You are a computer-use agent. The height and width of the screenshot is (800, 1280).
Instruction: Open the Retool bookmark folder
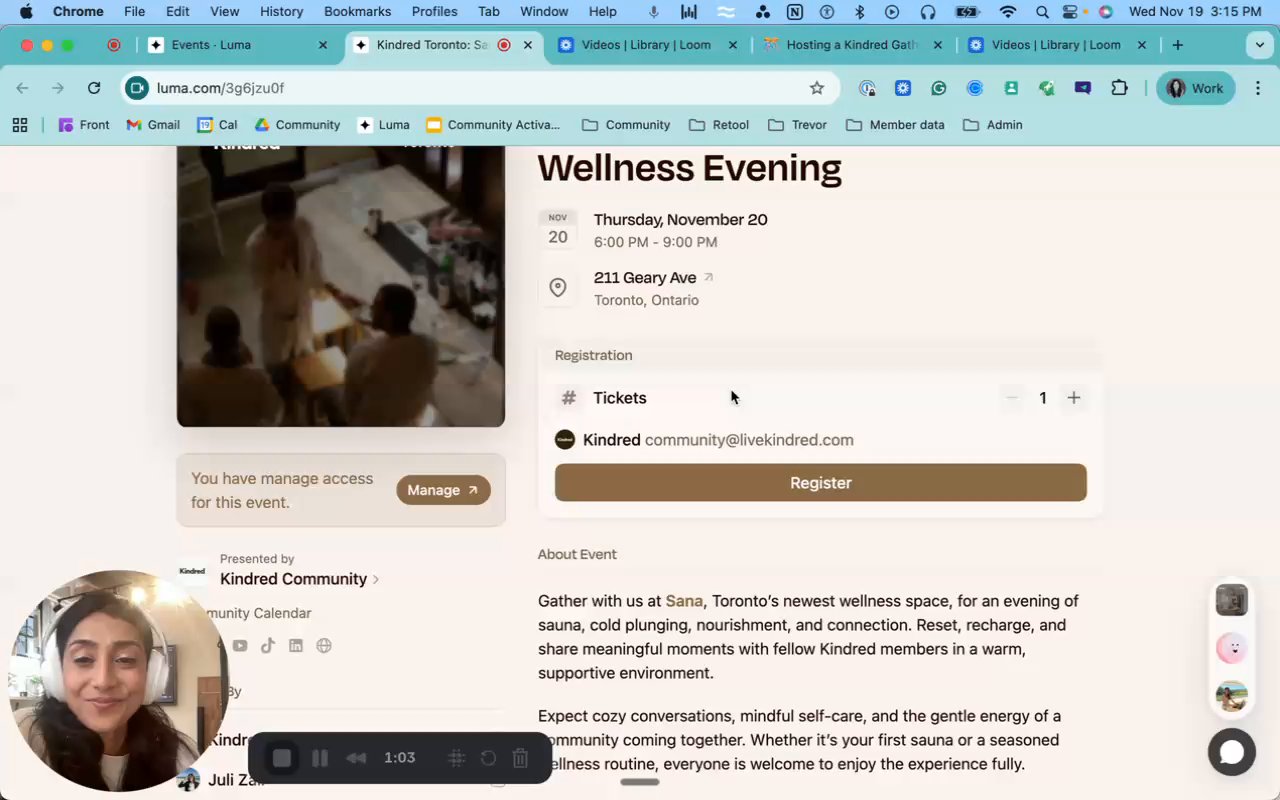click(x=719, y=125)
